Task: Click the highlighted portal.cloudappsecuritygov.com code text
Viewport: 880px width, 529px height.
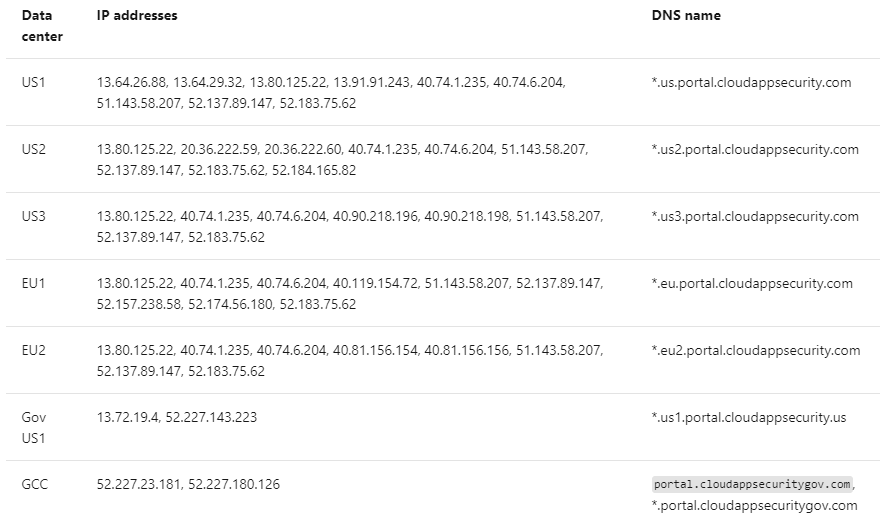Action: coord(751,485)
